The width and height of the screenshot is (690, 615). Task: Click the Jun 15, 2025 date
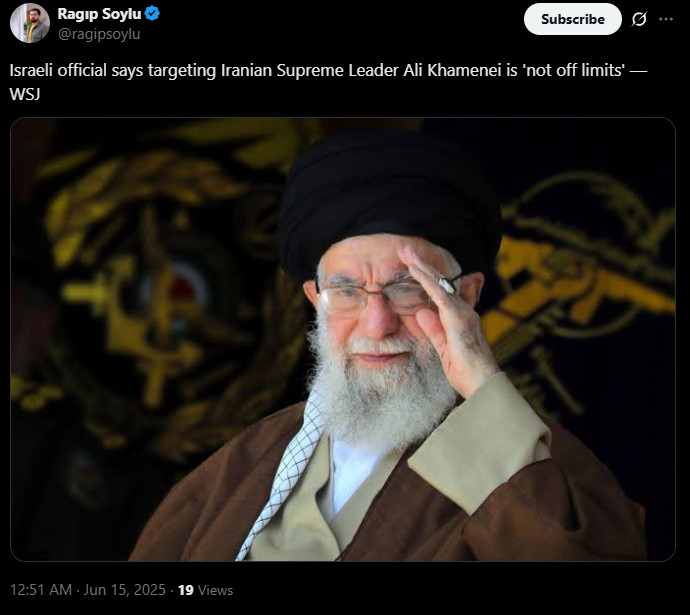click(x=125, y=590)
